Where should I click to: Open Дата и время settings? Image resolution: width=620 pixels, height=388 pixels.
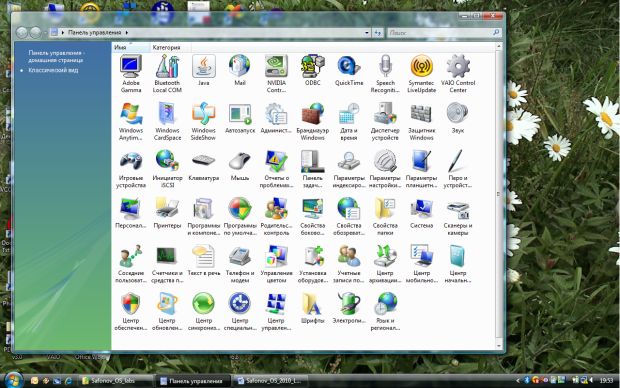(349, 121)
